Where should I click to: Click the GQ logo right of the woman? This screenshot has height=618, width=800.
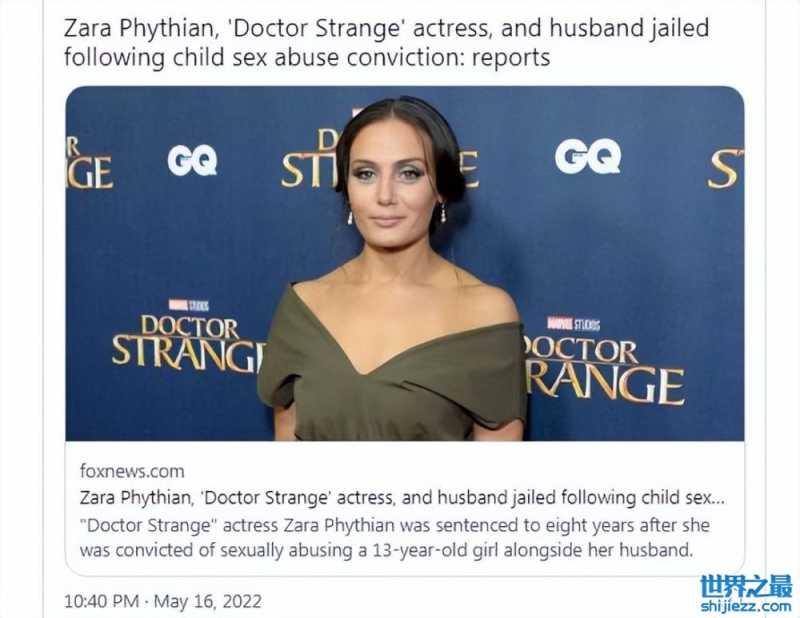pos(588,156)
